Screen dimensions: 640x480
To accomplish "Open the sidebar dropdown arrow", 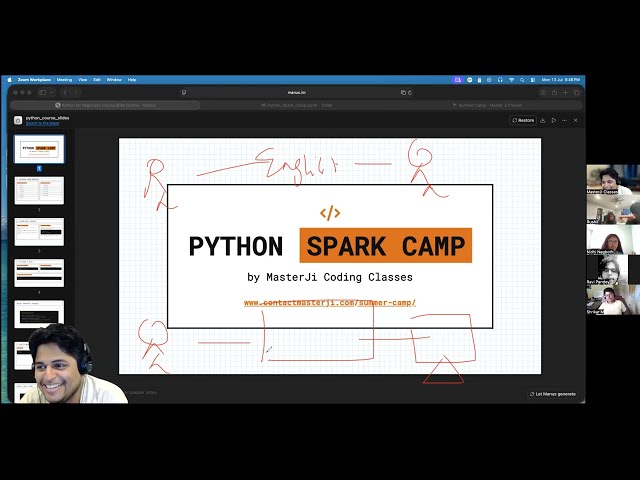I will (x=51, y=93).
